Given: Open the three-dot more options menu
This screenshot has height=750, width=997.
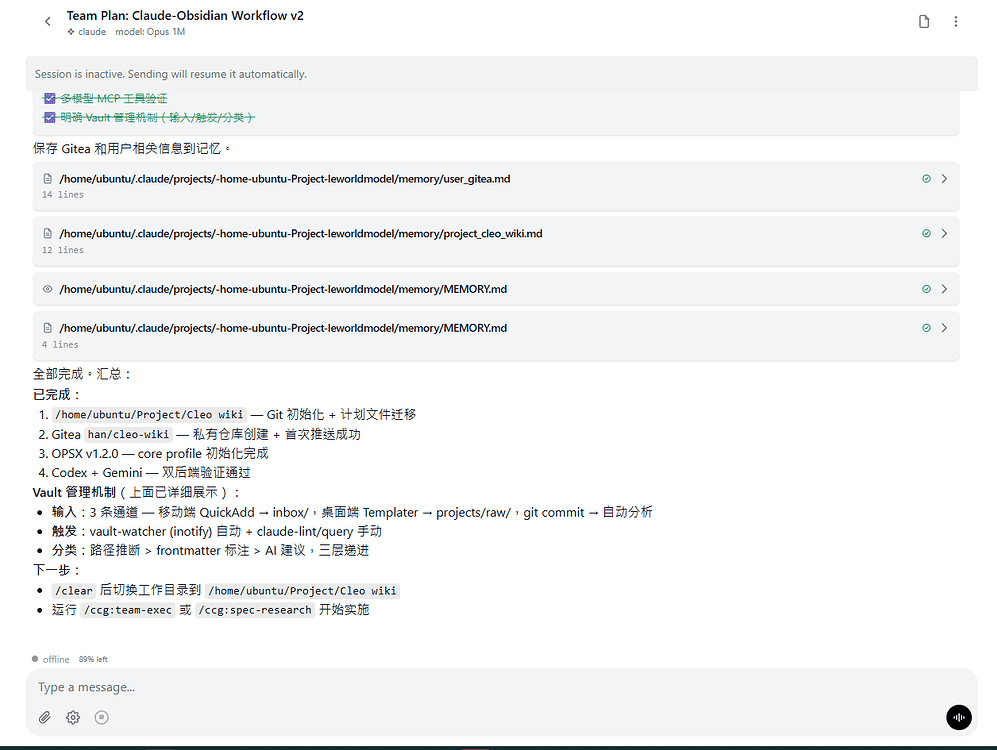Looking at the screenshot, I should pyautogui.click(x=956, y=22).
